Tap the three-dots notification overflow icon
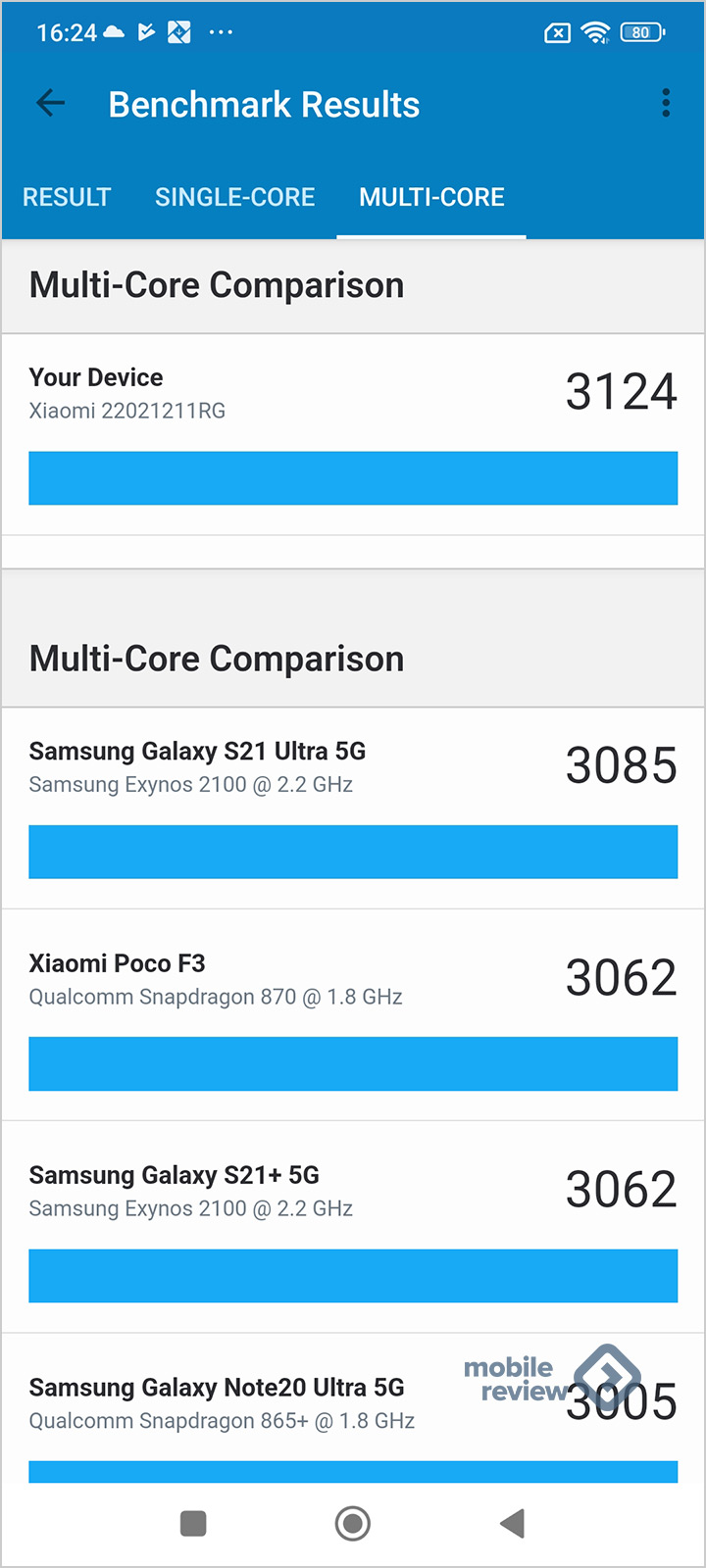 point(222,32)
